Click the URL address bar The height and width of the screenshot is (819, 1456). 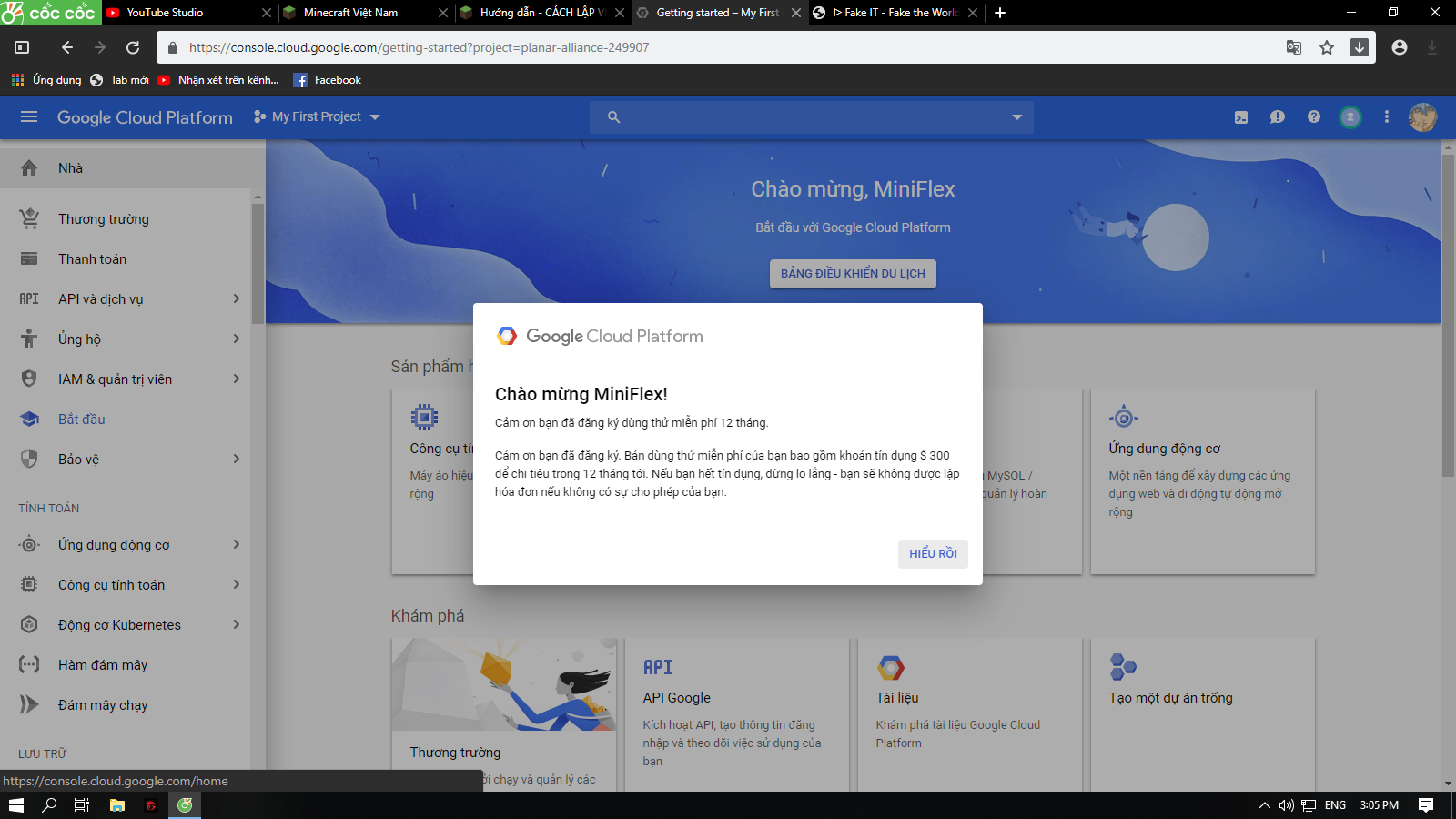coord(728,47)
